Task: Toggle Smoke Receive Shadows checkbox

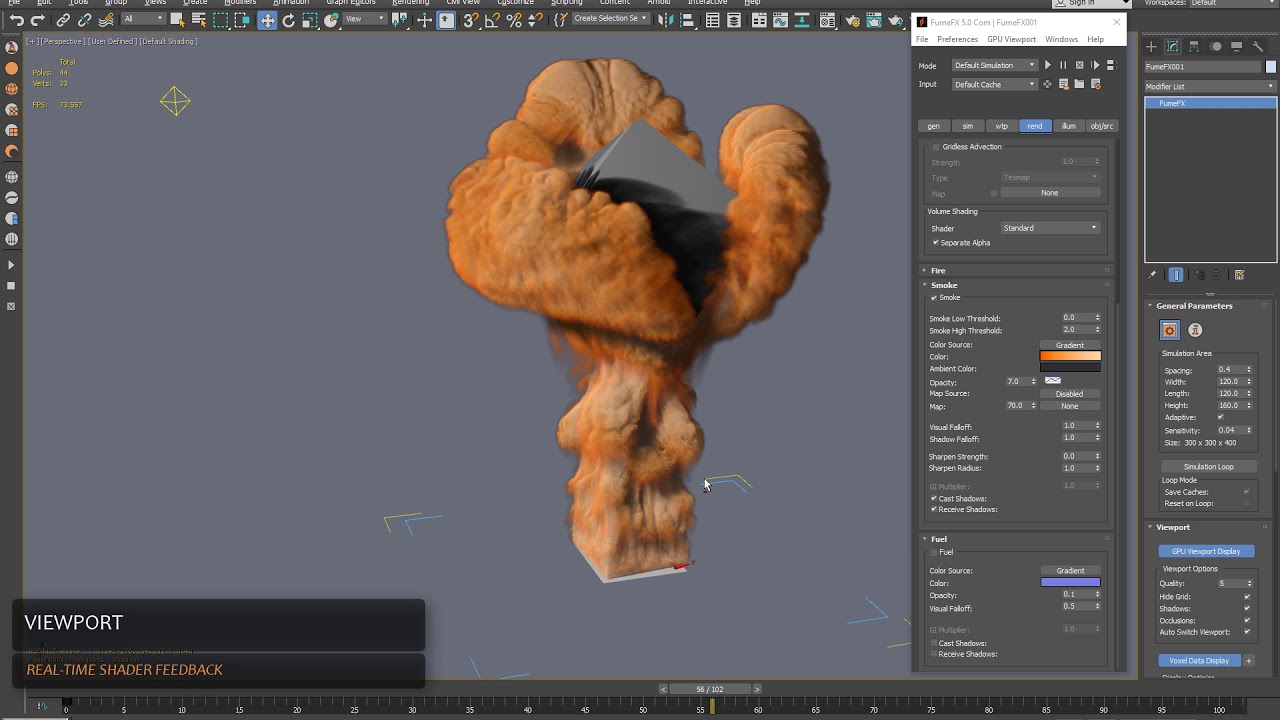Action: click(x=934, y=510)
